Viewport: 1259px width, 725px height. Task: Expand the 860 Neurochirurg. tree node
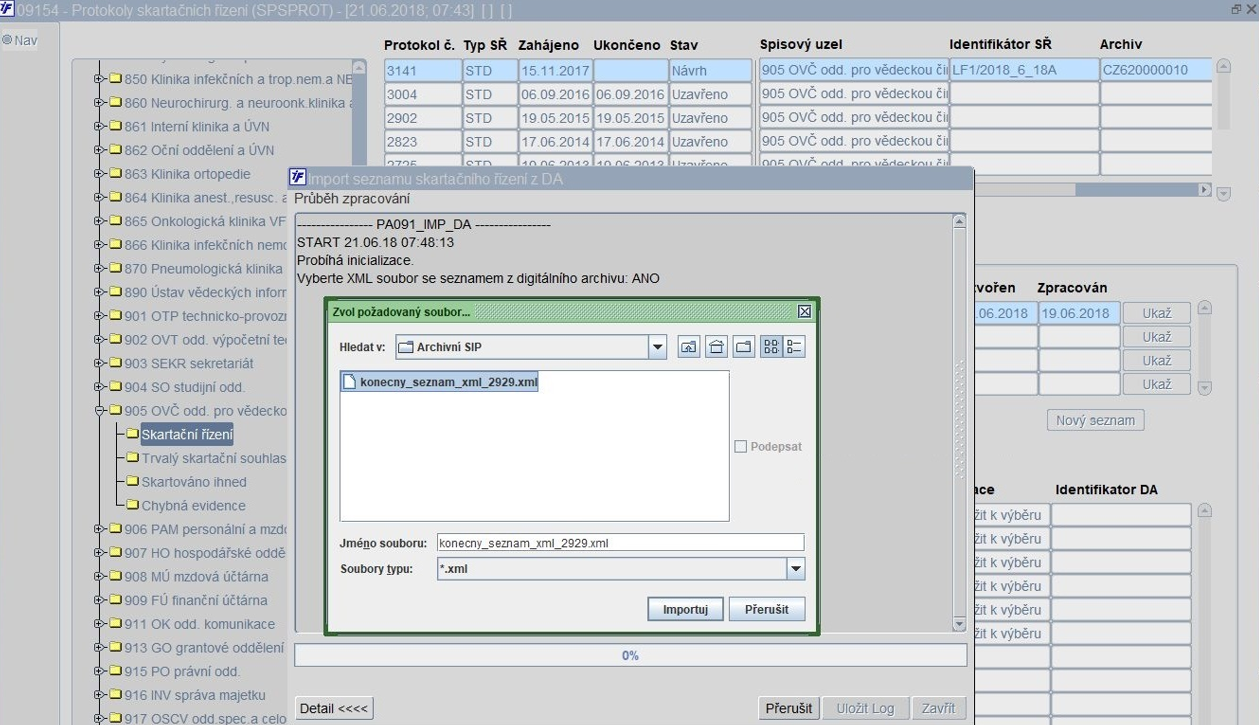click(99, 103)
